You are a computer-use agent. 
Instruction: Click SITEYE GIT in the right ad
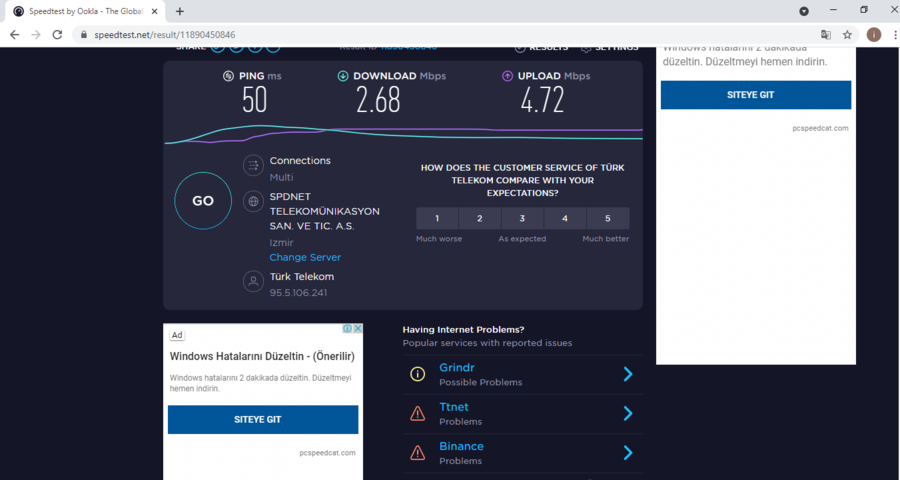[x=756, y=95]
